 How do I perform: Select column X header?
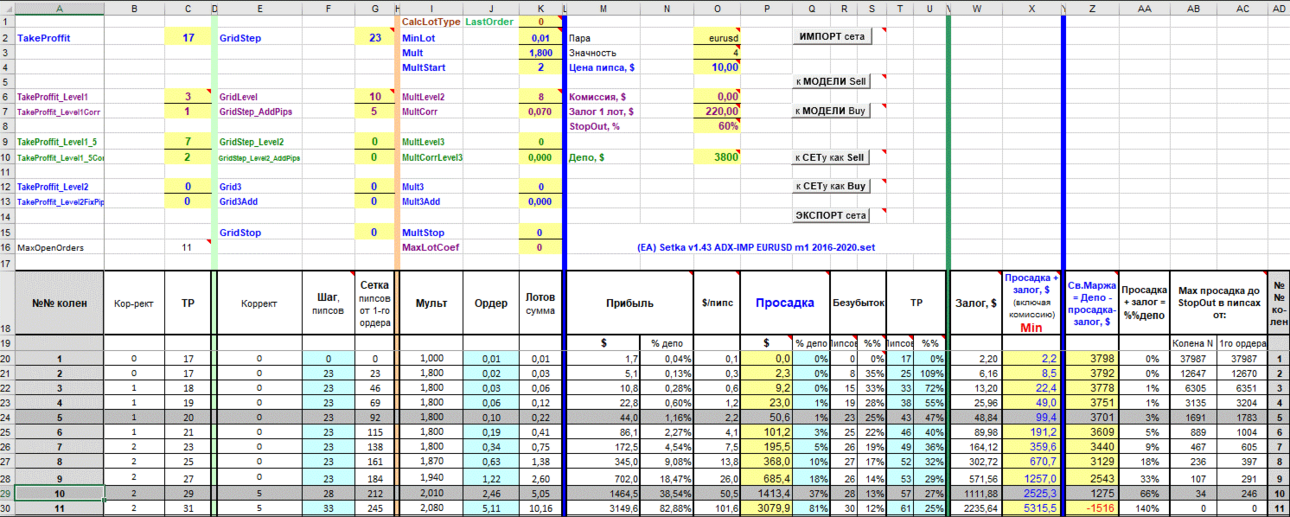(x=1031, y=7)
